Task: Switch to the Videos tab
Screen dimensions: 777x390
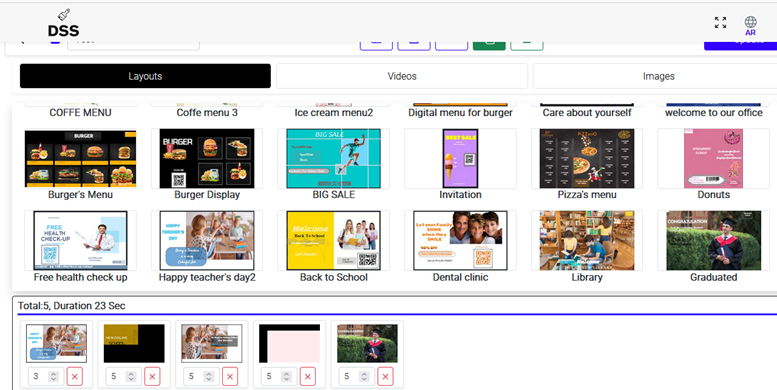Action: tap(402, 76)
